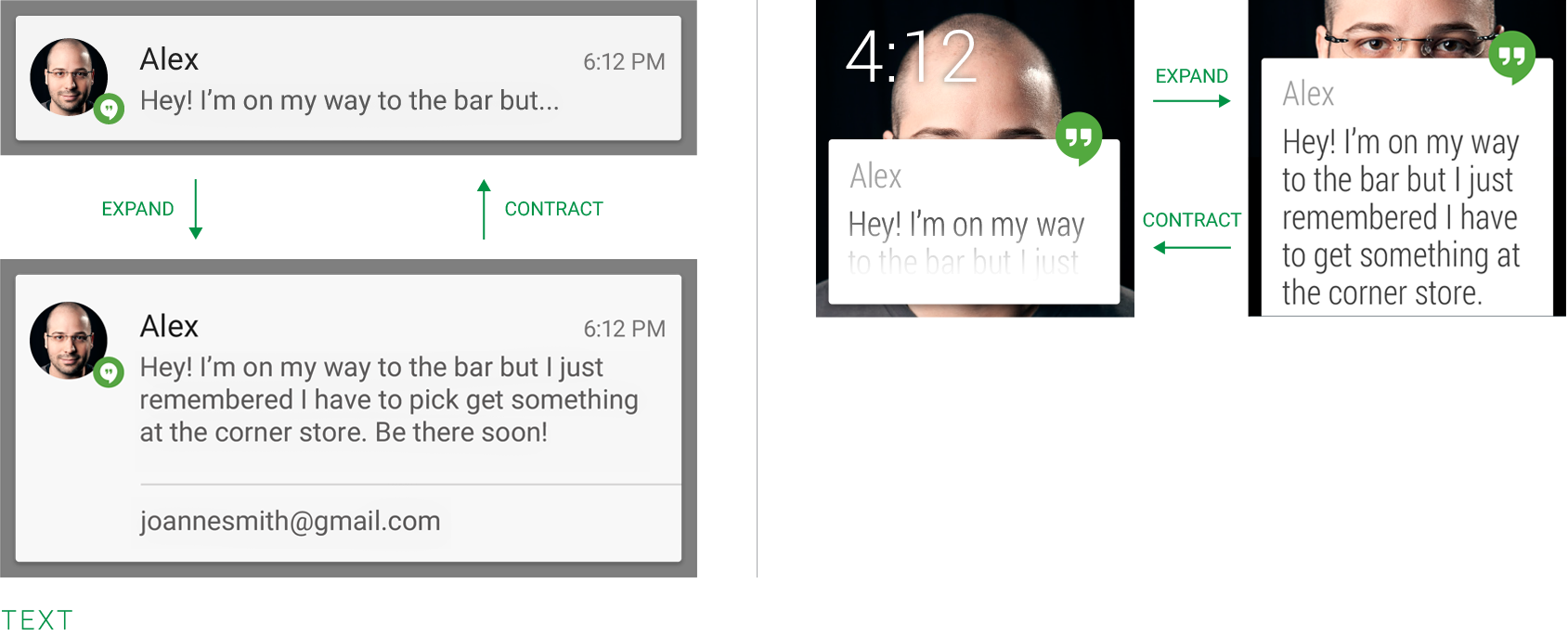Click the truncated message 'Hey! I'm on my way to the bar but...'

350,100
